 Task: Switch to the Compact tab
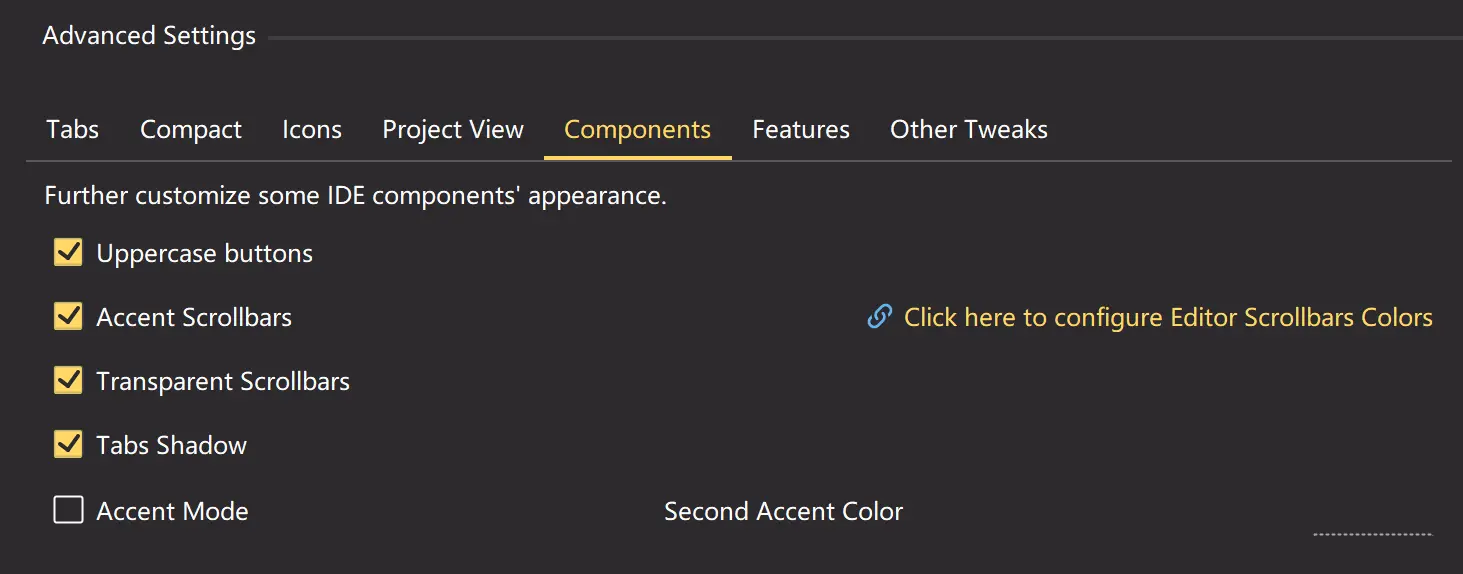click(191, 130)
